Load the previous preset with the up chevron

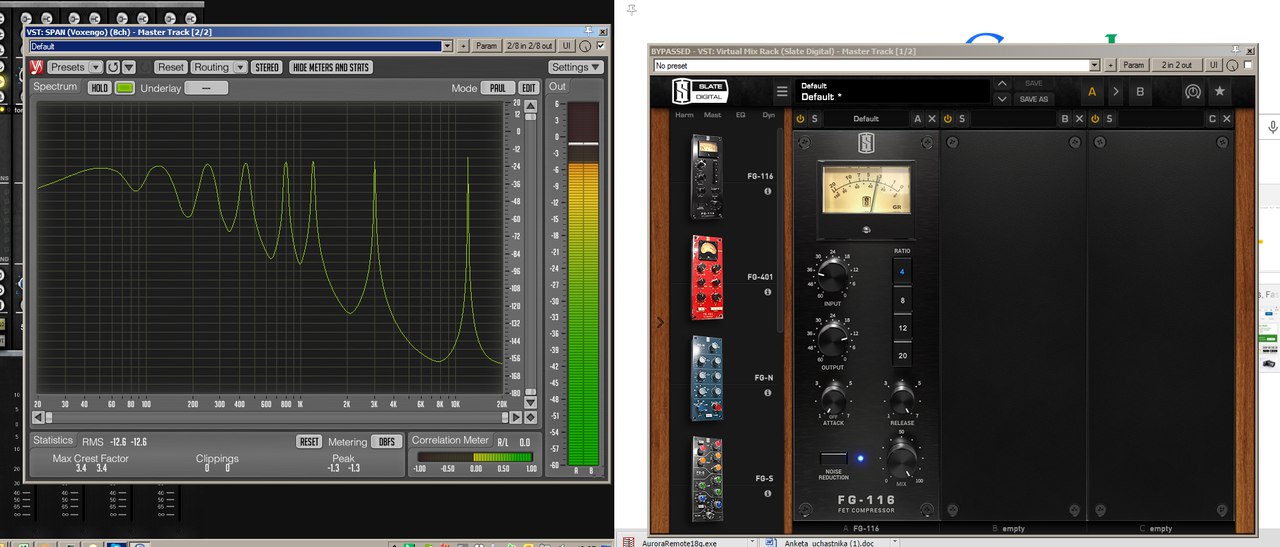1002,84
